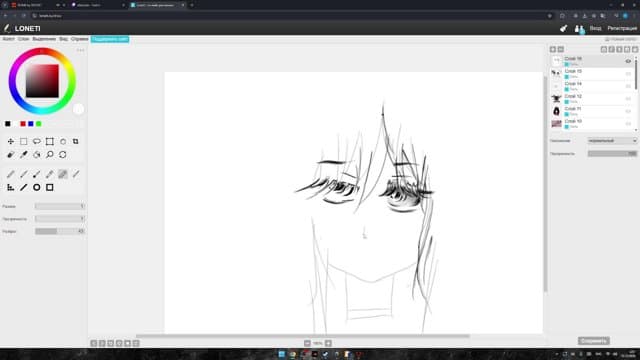640x360 pixels.
Task: Select the Crop tool
Action: click(76, 141)
